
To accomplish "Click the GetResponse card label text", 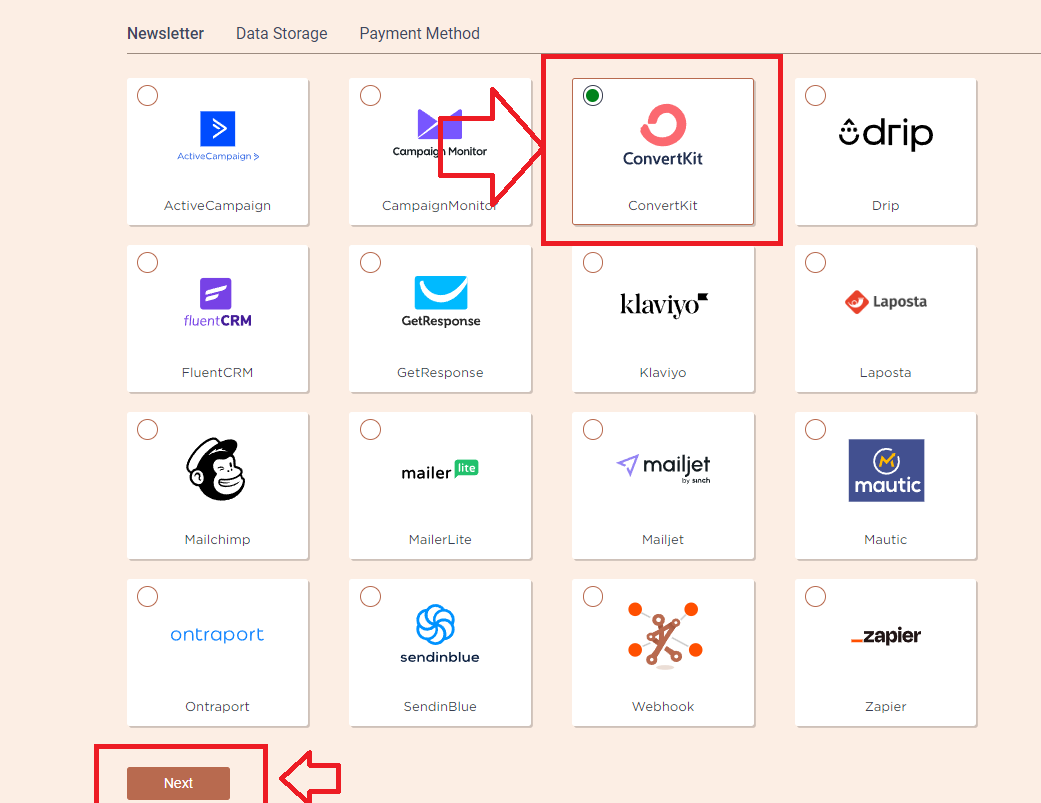I will pos(440,372).
